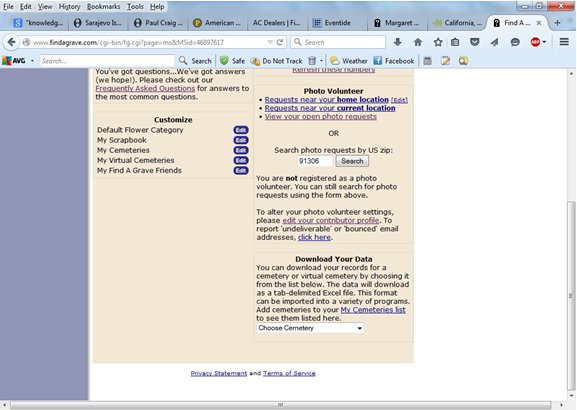Open edit your contributor profile link
This screenshot has height=410, width=577.
(x=331, y=220)
